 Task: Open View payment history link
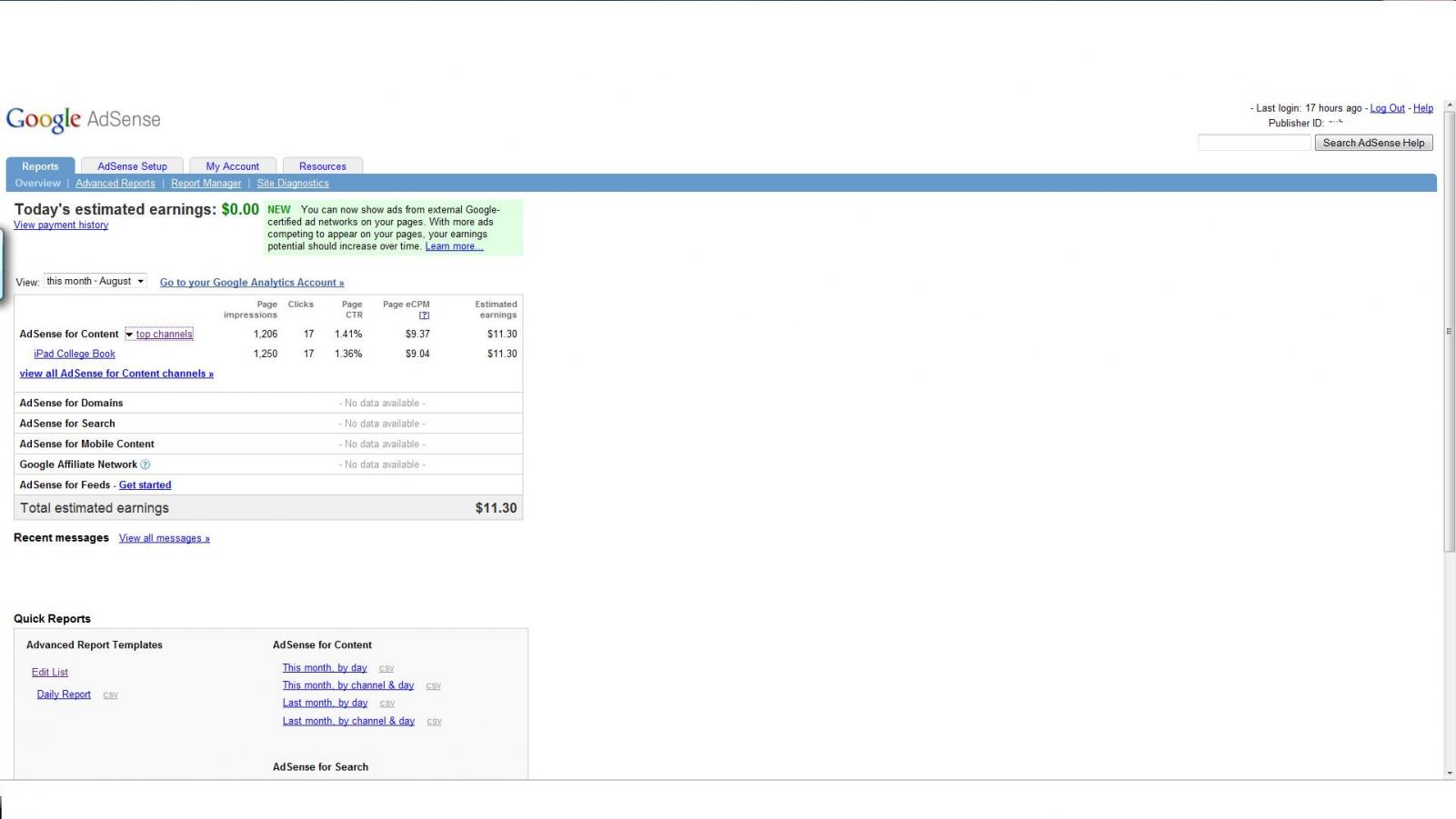pyautogui.click(x=61, y=225)
